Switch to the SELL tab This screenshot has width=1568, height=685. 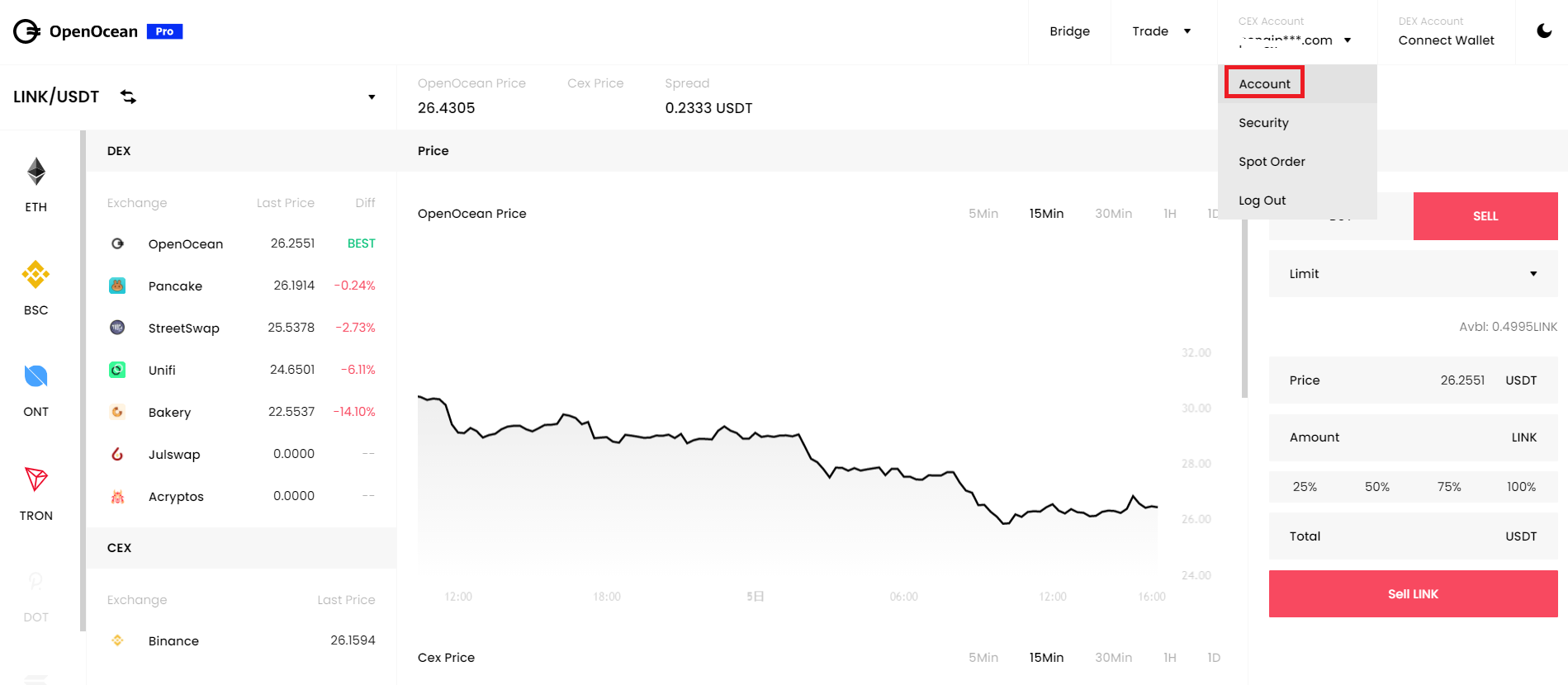(x=1485, y=216)
